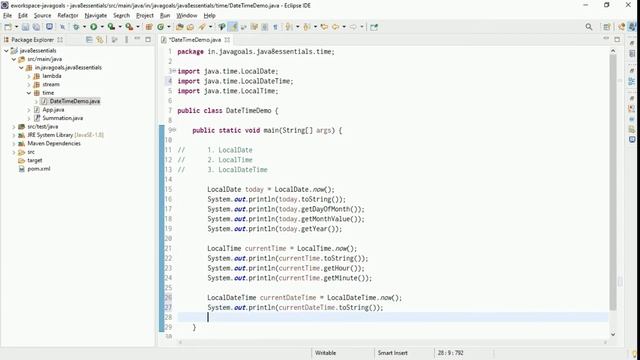
Task: Open the Window menu
Action: (187, 16)
